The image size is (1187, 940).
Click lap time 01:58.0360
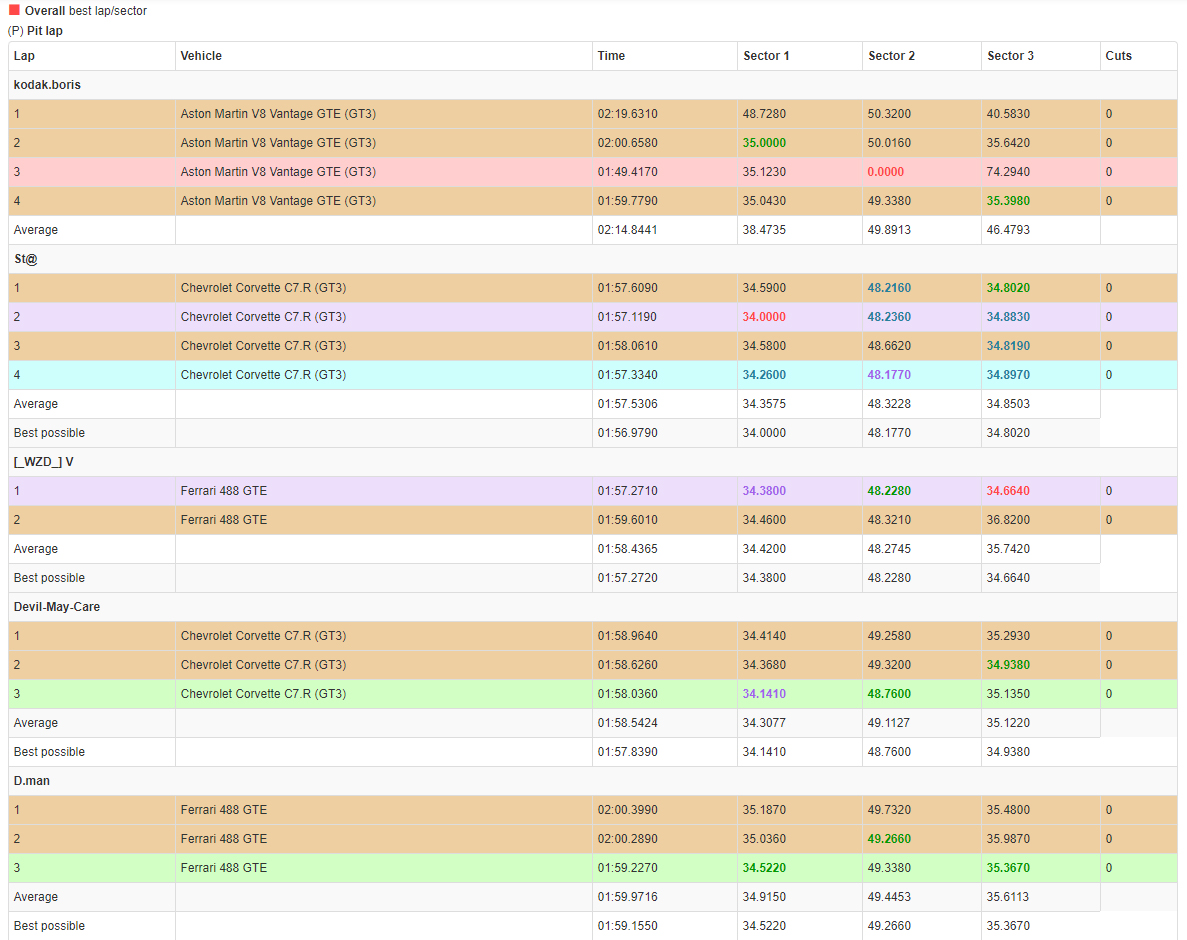pos(628,694)
